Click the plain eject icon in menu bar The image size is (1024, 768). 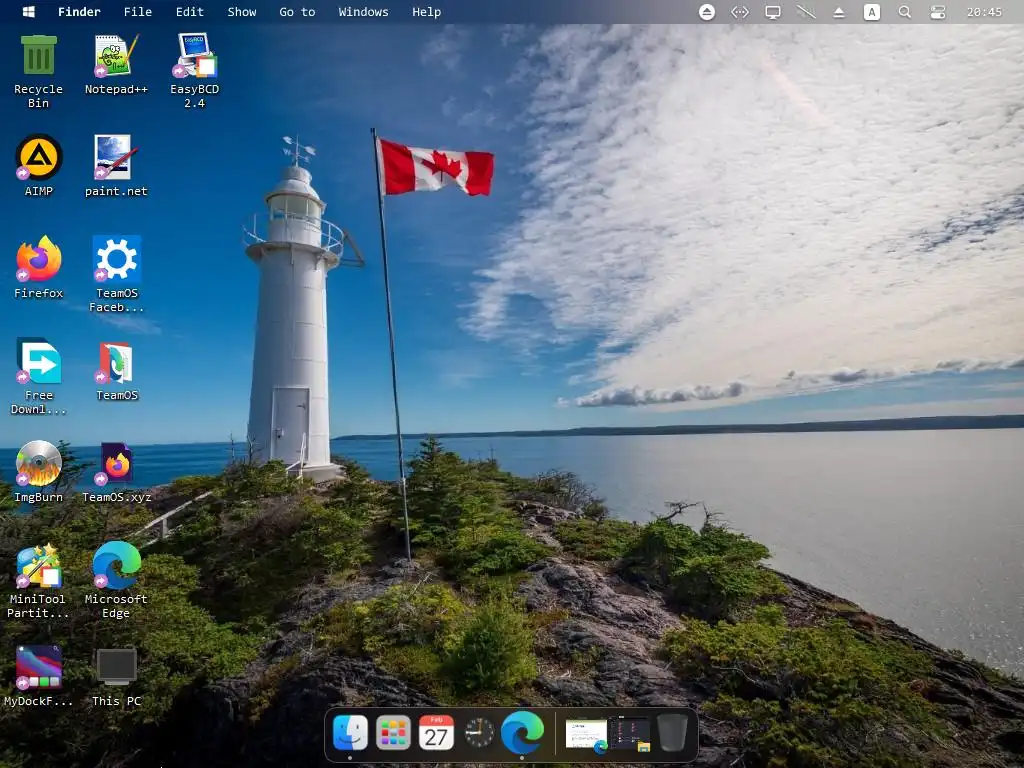click(839, 12)
